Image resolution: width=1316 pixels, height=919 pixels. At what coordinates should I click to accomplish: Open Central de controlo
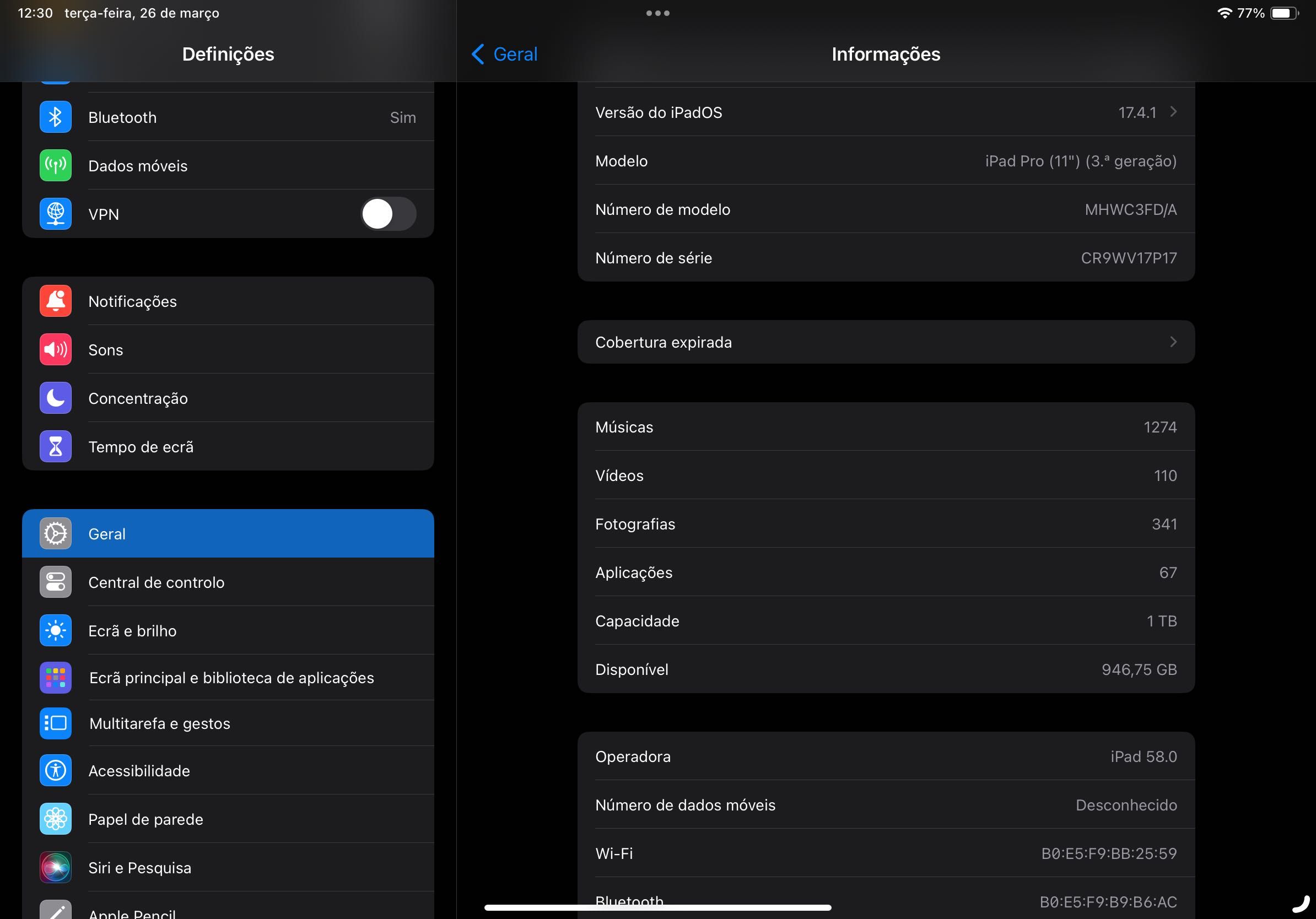[x=228, y=582]
